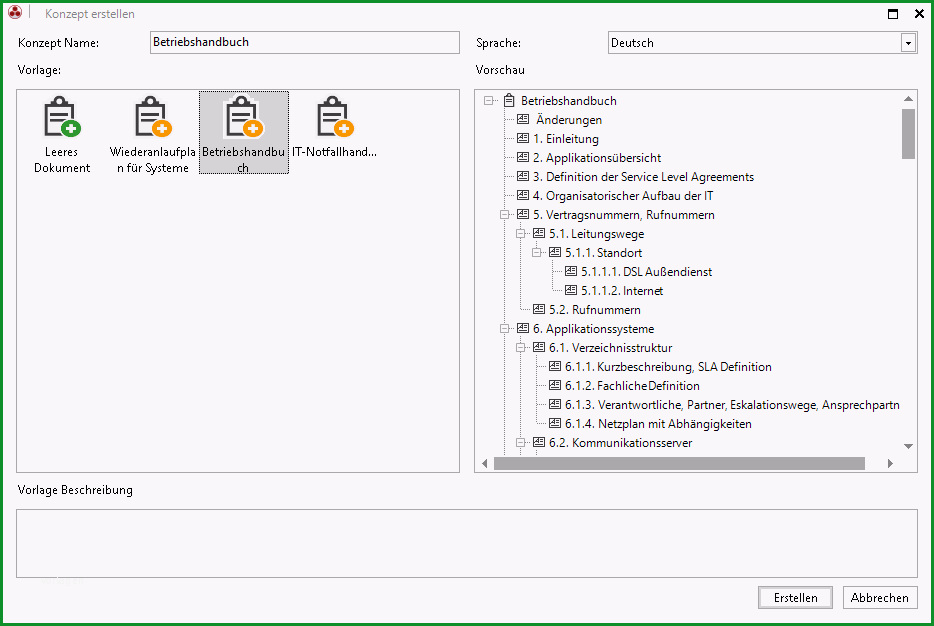Click the icon of 5. Vertragsnummern, Rufnummern
Image resolution: width=934 pixels, height=626 pixels.
click(523, 214)
